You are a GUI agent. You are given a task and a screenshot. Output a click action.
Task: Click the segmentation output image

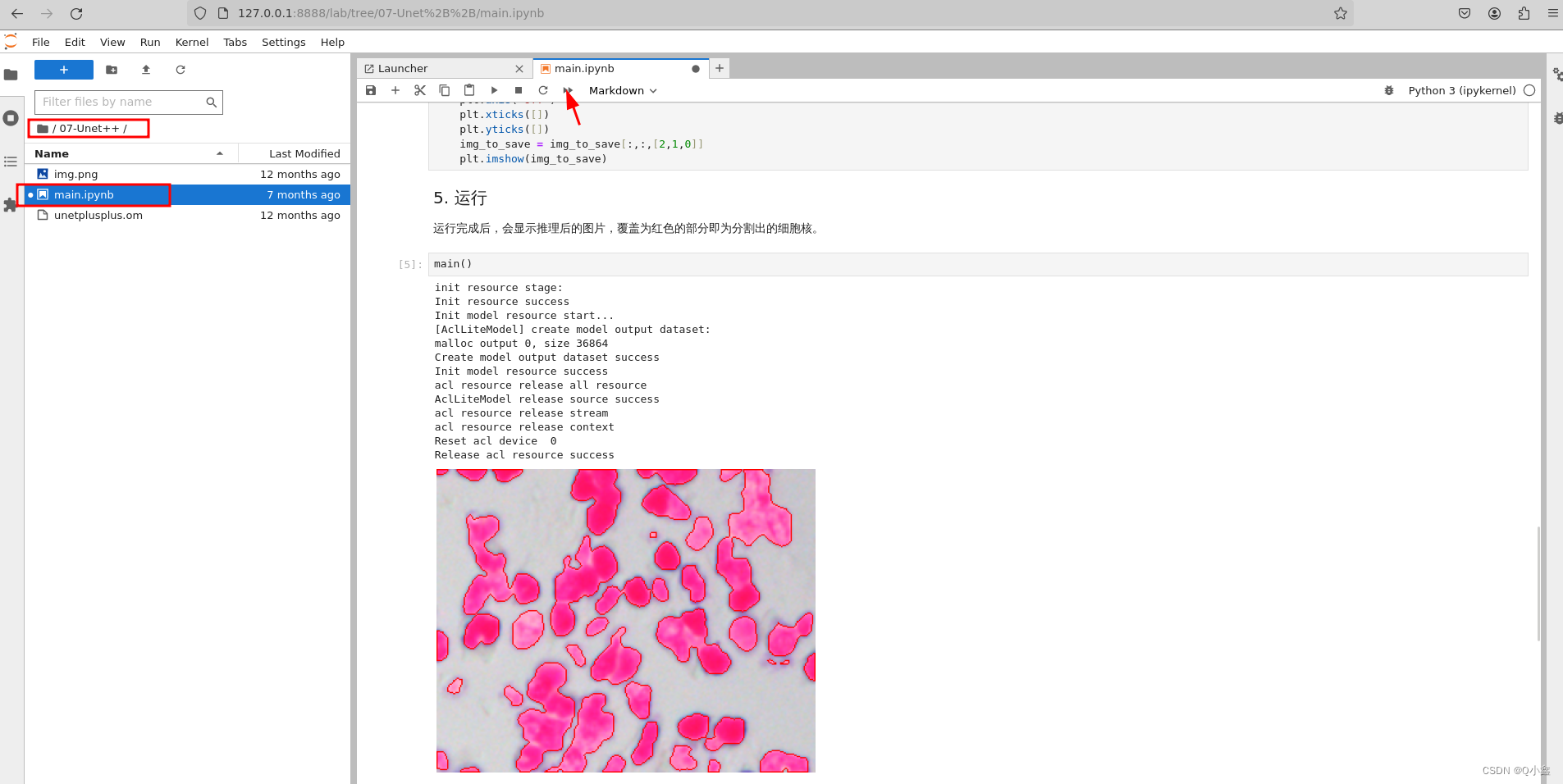(x=625, y=620)
